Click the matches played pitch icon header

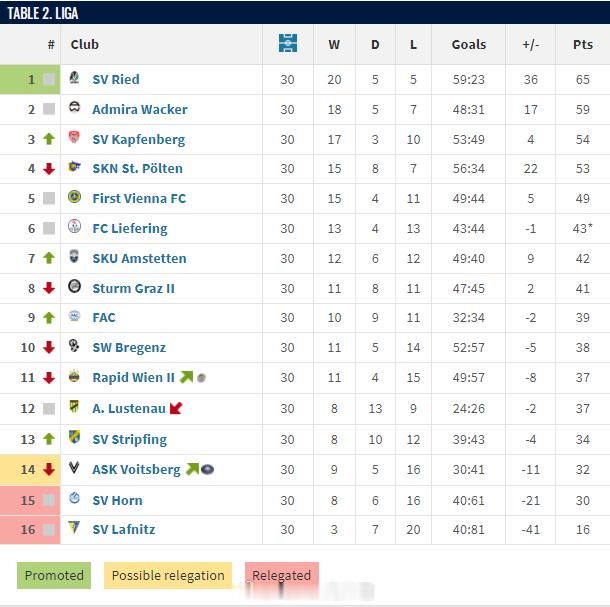(288, 43)
